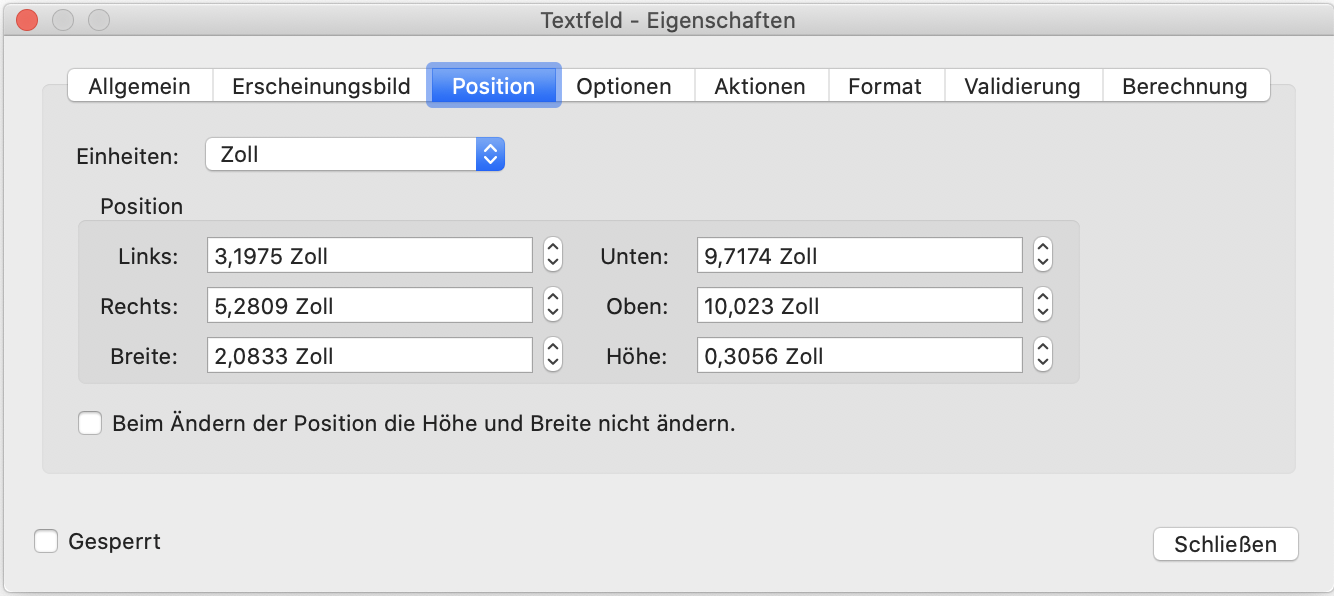The image size is (1334, 596).
Task: Switch to the Allgemein tab
Action: click(139, 86)
